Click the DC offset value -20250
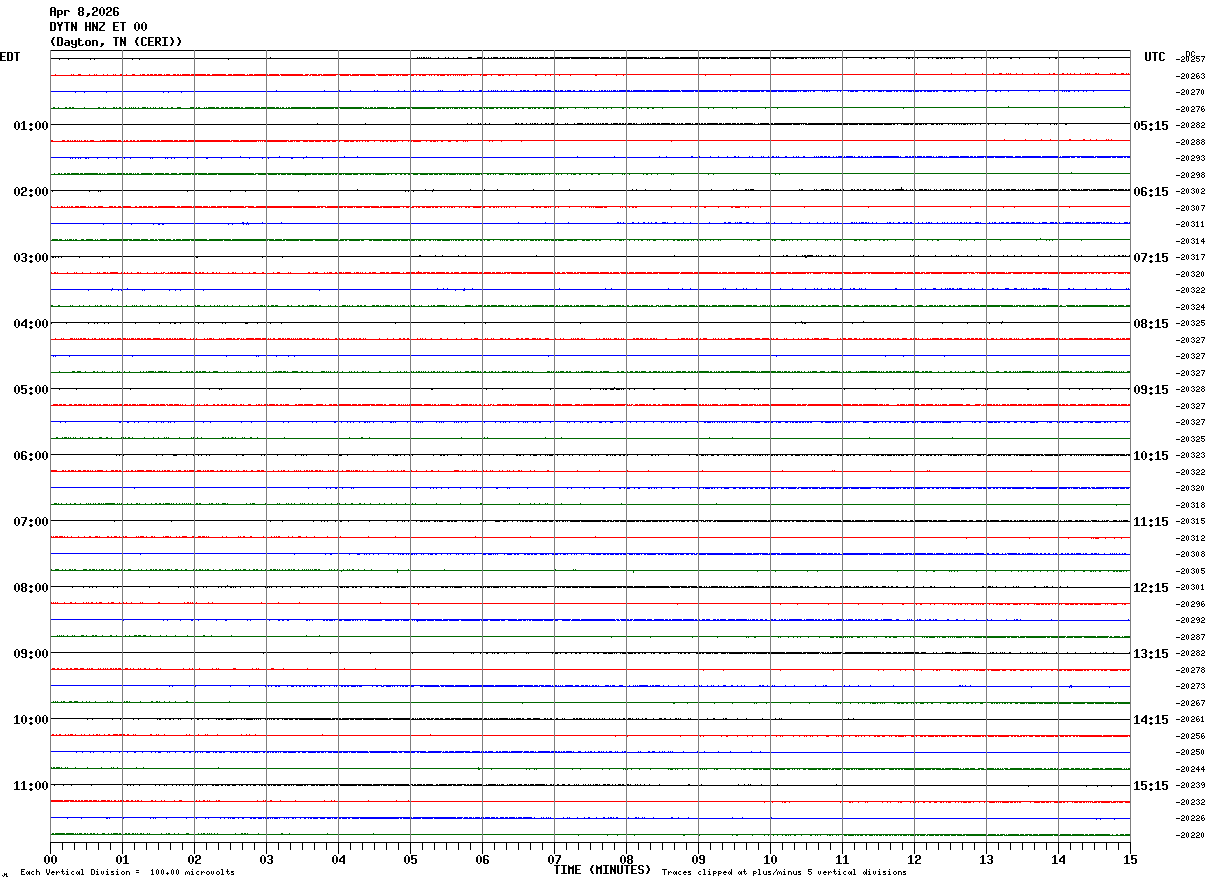This screenshot has width=1210, height=886. [1191, 753]
